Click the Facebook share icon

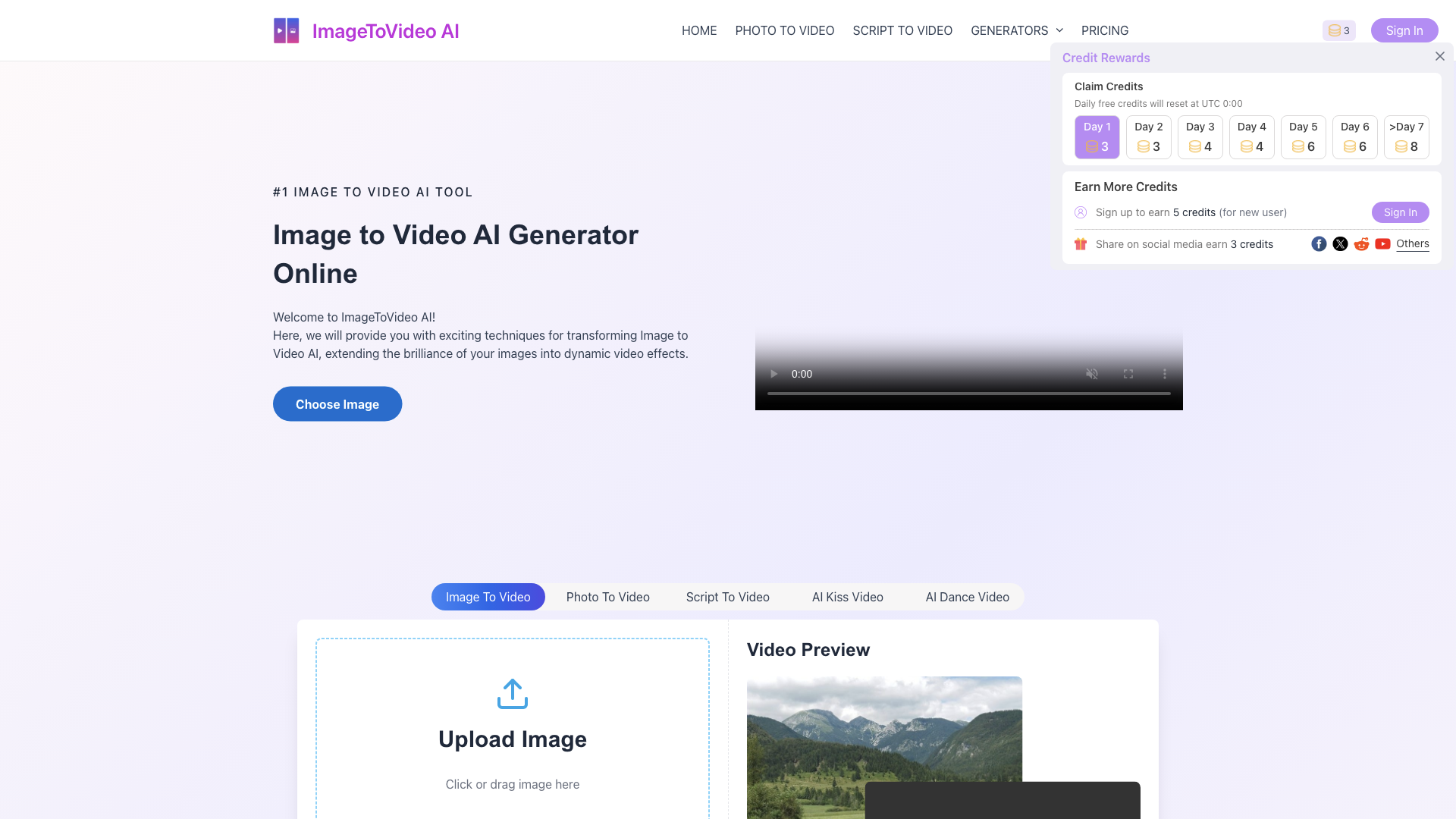click(x=1319, y=244)
